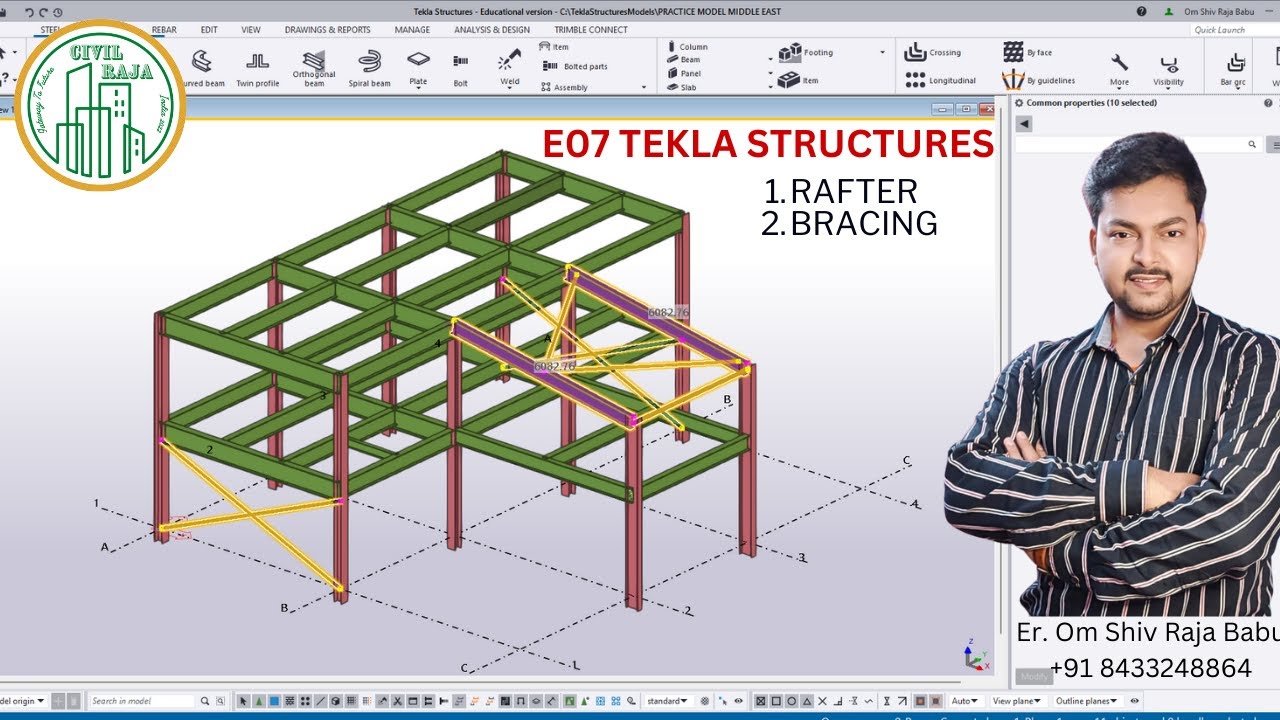1280x720 pixels.
Task: Select the Orthogonal beam tool
Action: pyautogui.click(x=314, y=68)
